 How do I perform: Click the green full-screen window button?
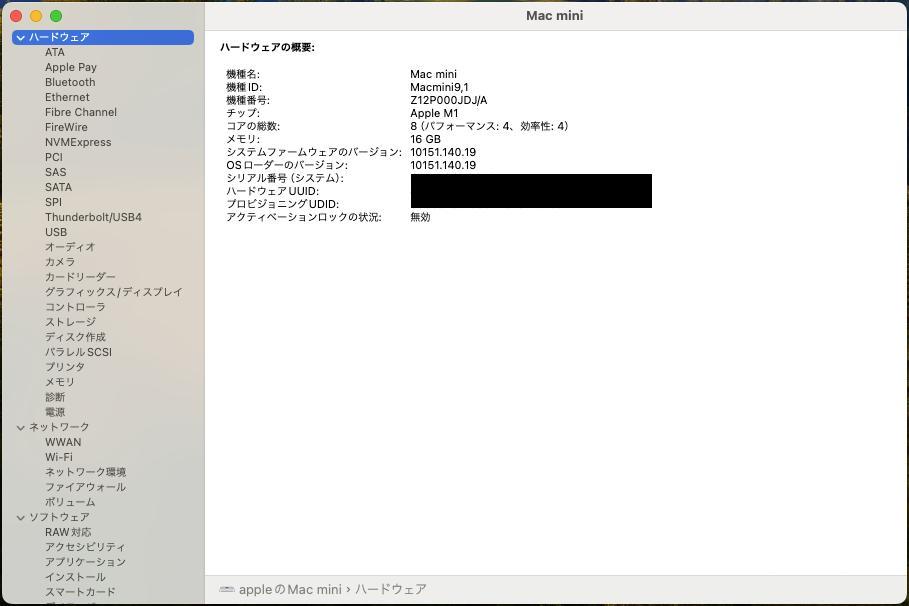pyautogui.click(x=56, y=16)
